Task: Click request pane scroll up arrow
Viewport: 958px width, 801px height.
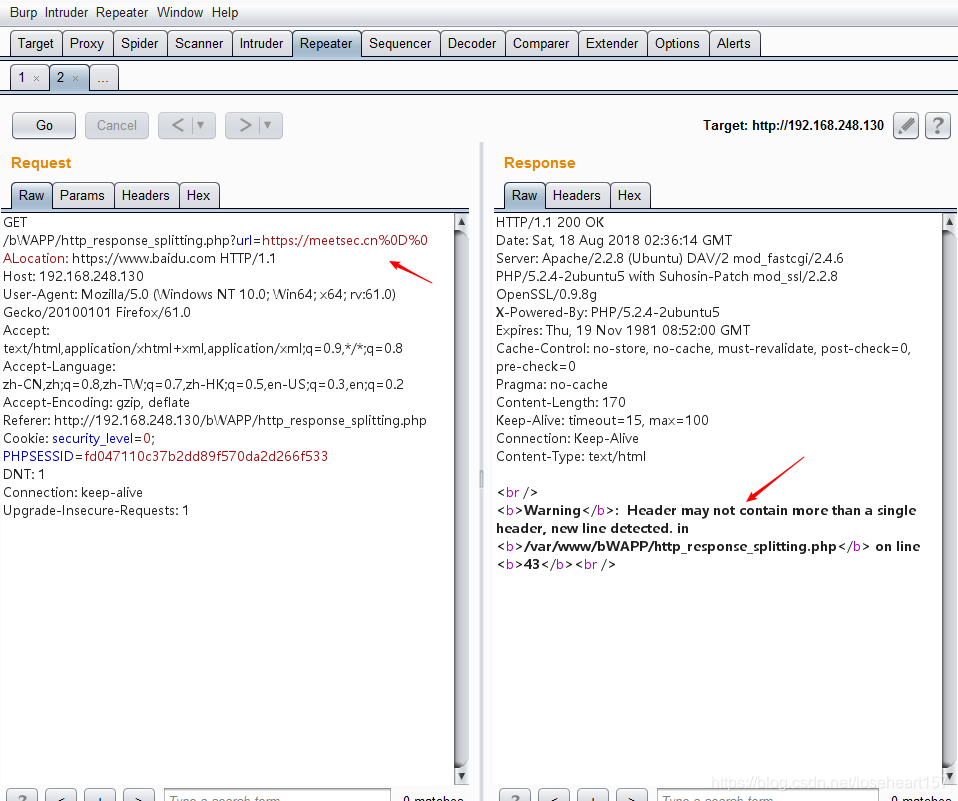Action: click(462, 221)
